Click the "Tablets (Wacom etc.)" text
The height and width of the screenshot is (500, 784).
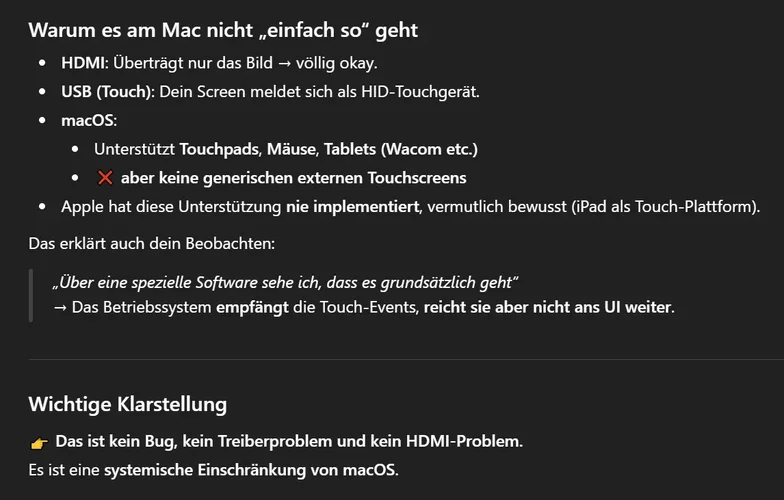tap(401, 150)
